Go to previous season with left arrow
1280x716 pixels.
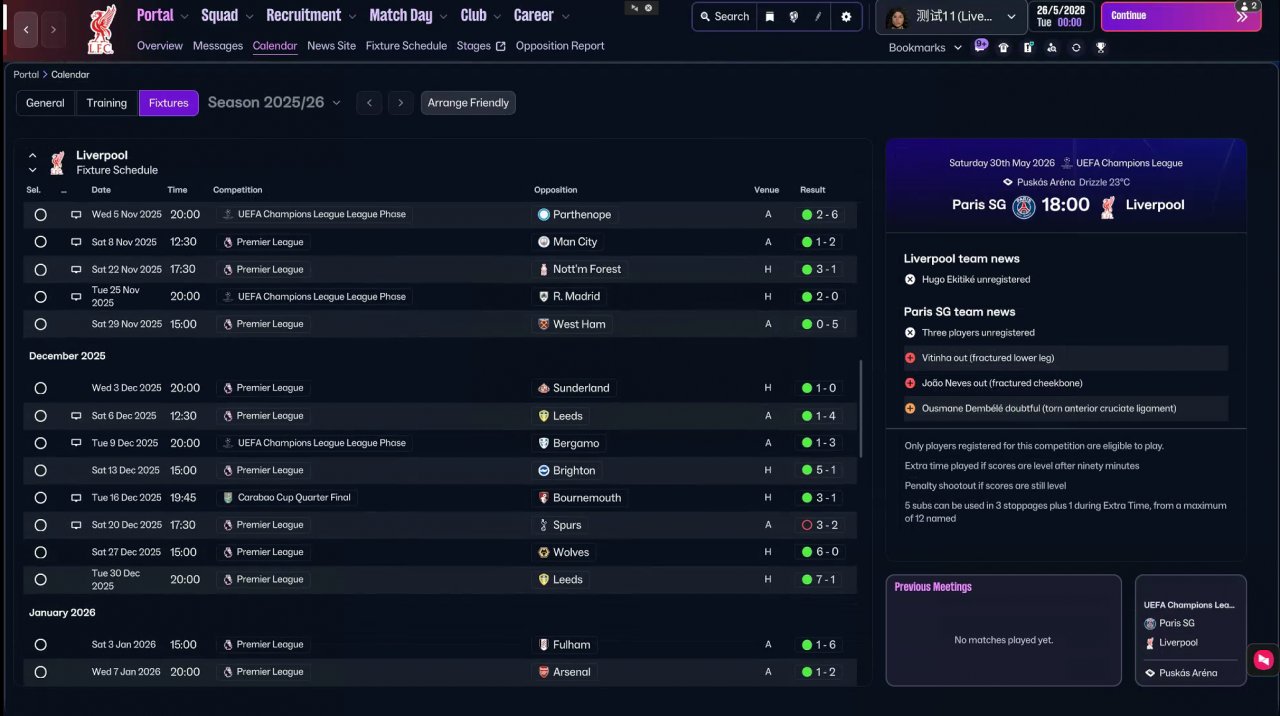point(369,103)
